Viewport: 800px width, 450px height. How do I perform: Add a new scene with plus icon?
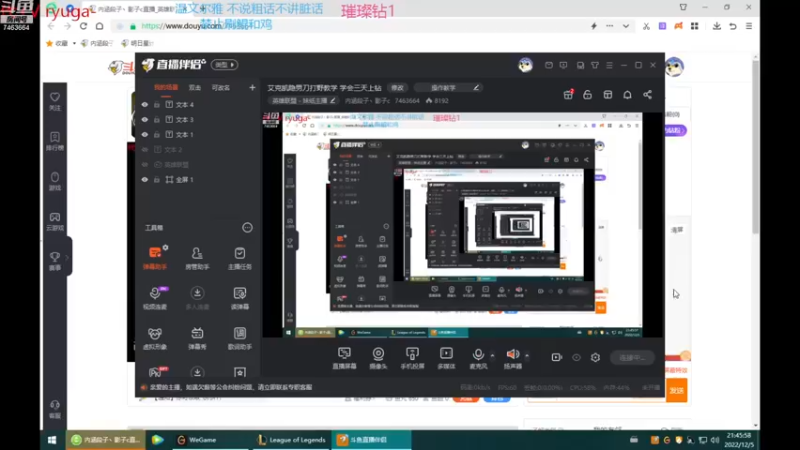click(x=252, y=87)
